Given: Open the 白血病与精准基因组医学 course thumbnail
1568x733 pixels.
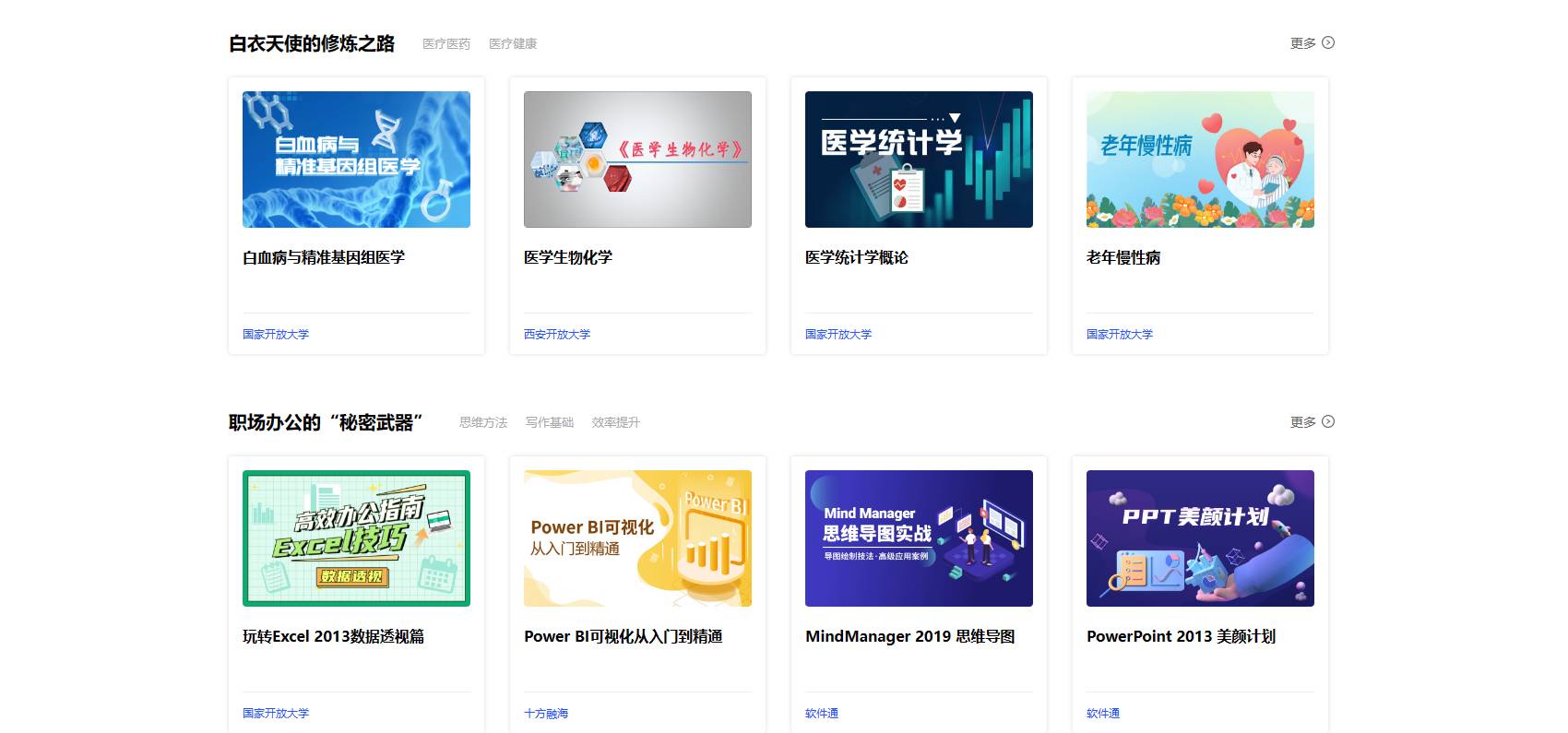Looking at the screenshot, I should [356, 160].
